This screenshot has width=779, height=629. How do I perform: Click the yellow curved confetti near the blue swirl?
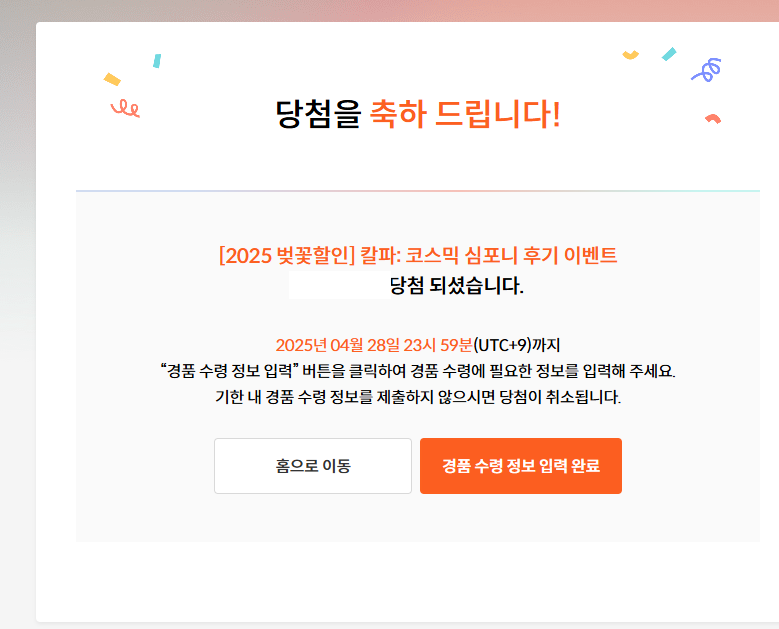pos(630,55)
